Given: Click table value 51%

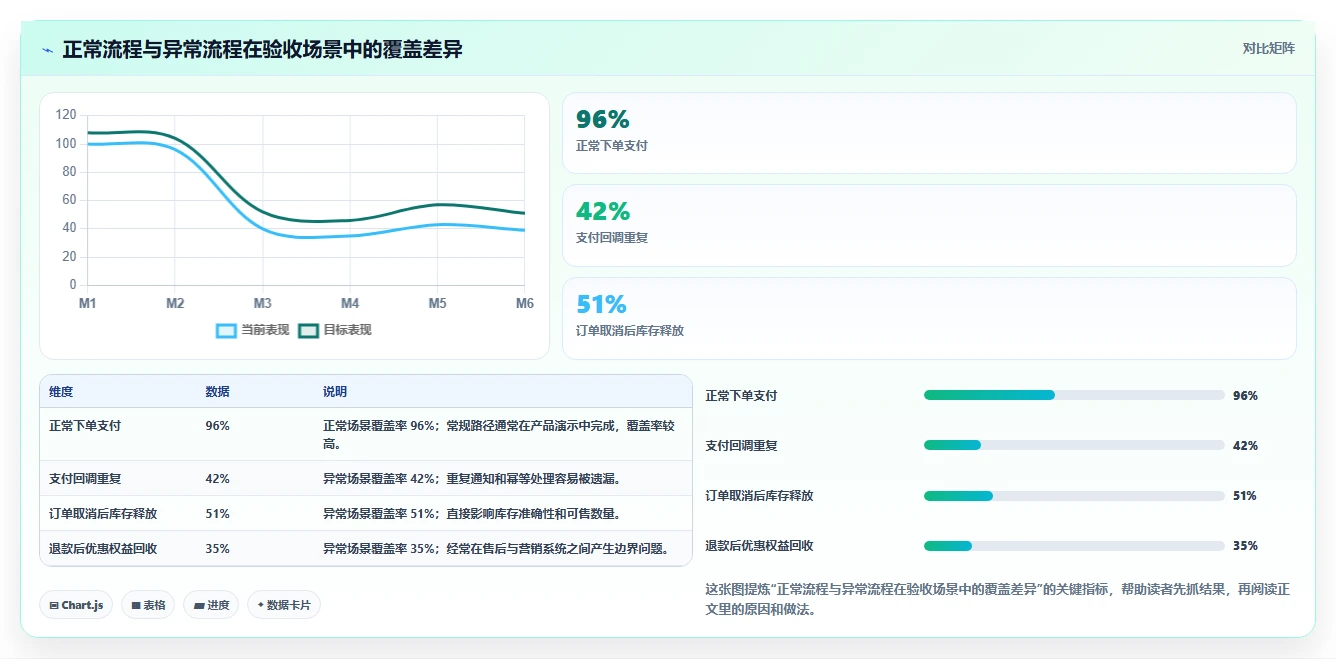Looking at the screenshot, I should pos(217,514).
